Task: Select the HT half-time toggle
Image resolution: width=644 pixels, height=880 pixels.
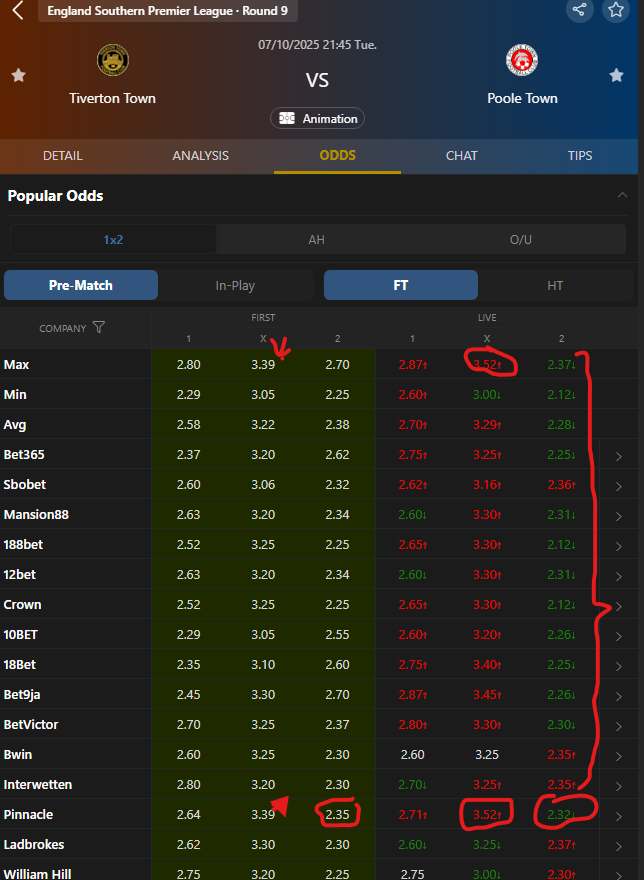Action: [x=555, y=285]
